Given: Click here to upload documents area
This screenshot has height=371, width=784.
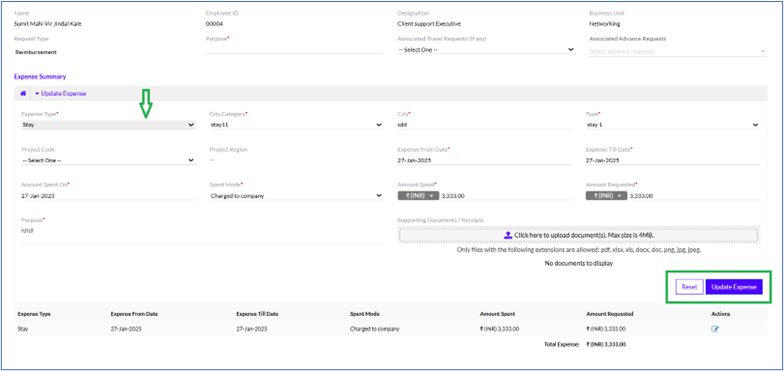Looking at the screenshot, I should [579, 235].
